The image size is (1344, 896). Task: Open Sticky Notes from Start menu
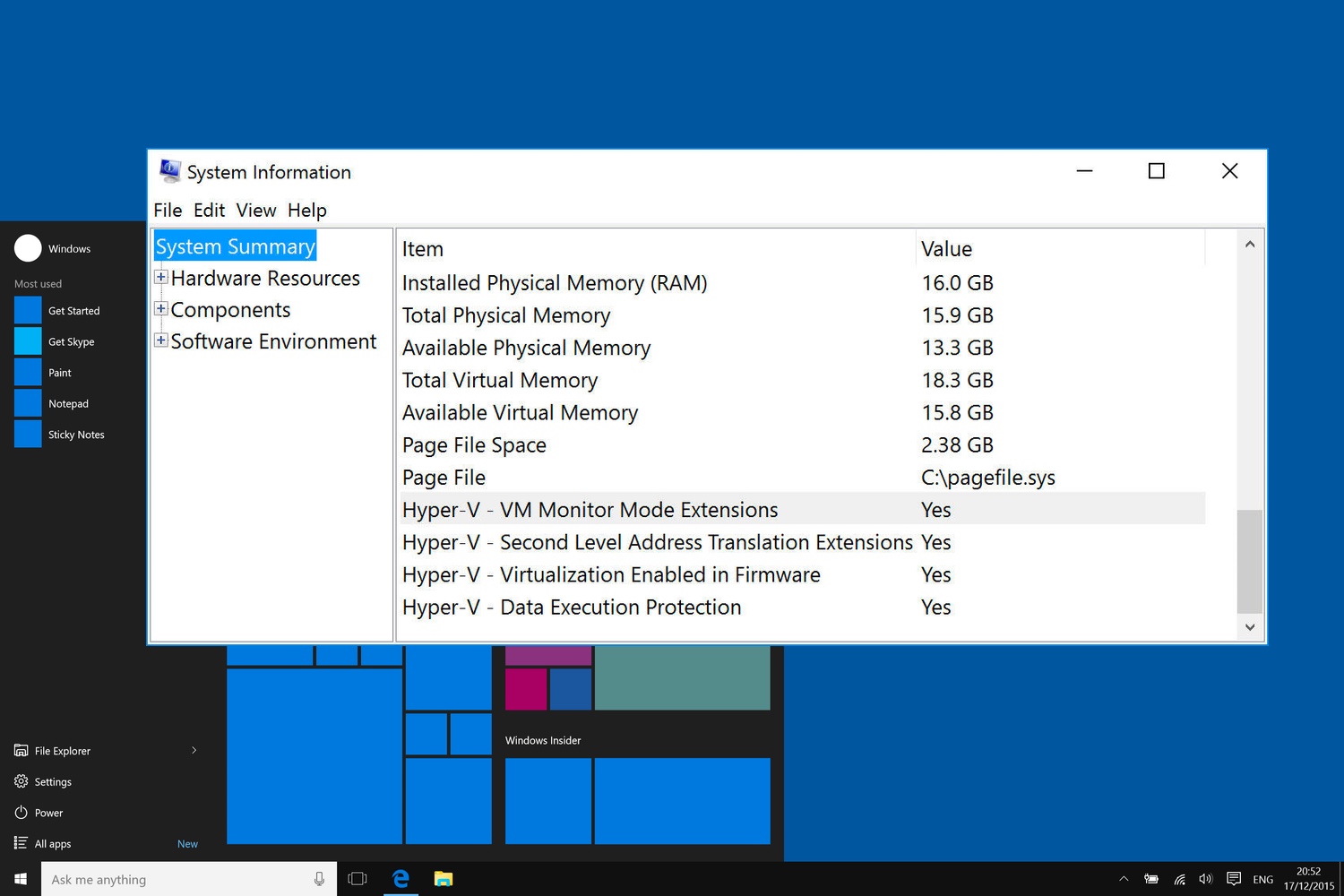tap(73, 435)
